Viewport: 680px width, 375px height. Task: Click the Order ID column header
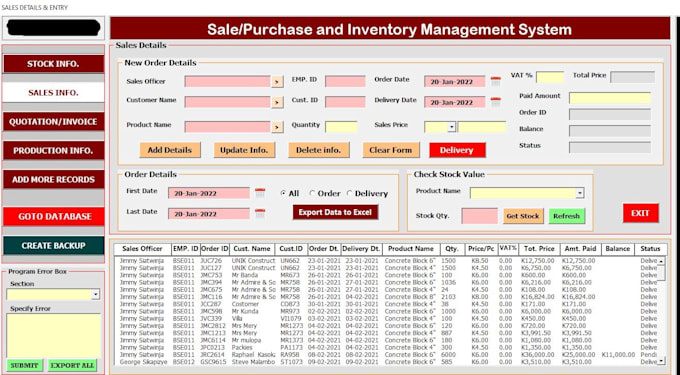(215, 249)
